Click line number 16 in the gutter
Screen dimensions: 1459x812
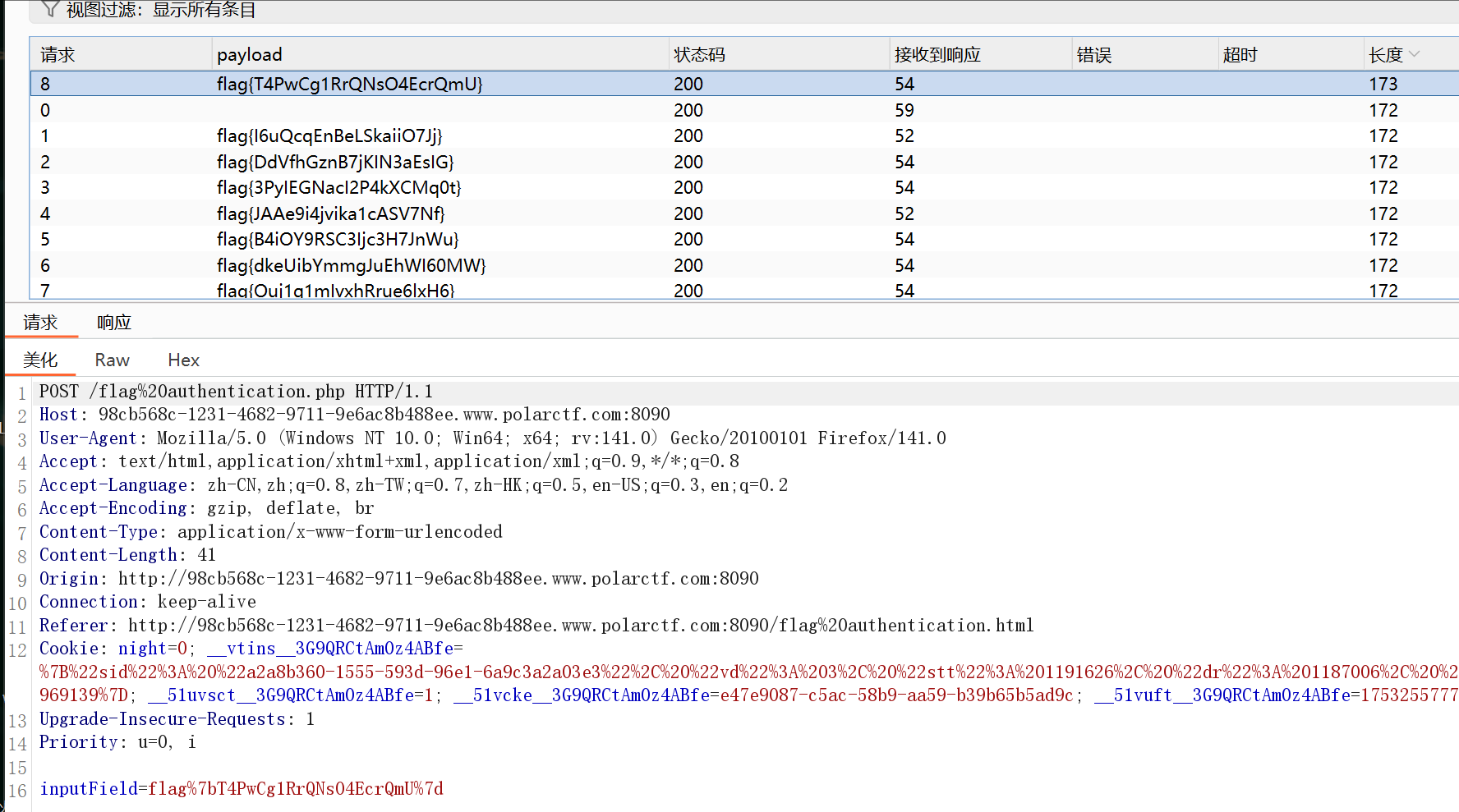18,791
